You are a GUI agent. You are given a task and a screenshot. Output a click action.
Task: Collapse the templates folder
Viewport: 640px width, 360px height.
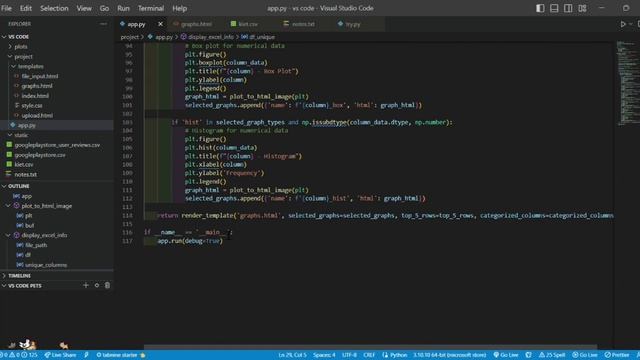pyautogui.click(x=31, y=66)
